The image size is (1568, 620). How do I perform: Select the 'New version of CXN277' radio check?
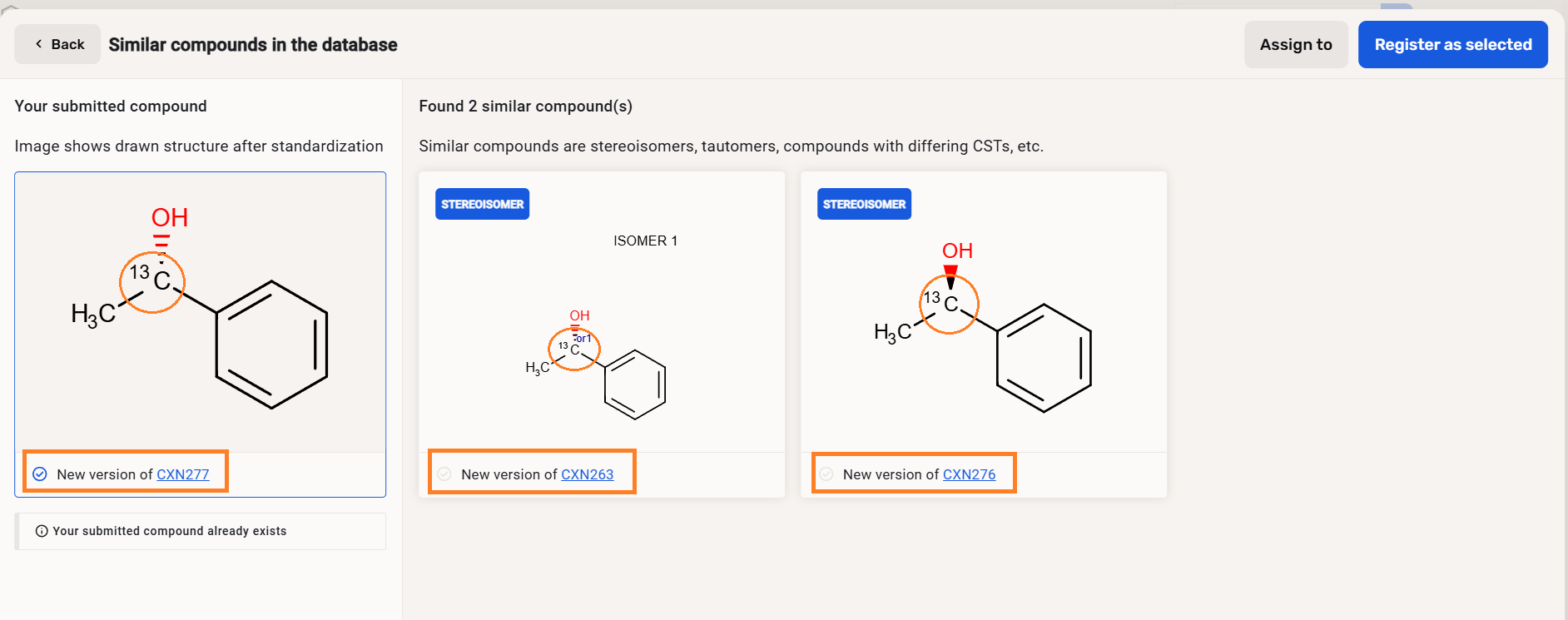pos(40,474)
